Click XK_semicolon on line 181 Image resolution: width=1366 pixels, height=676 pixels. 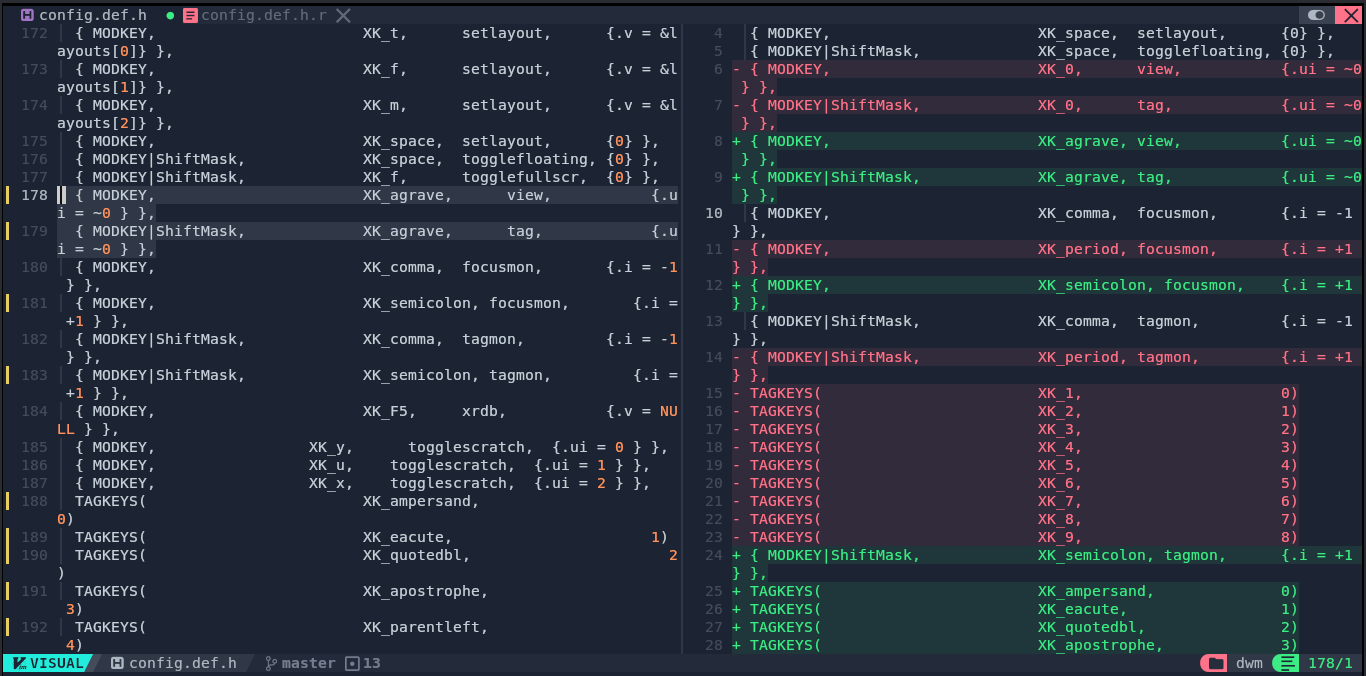[x=417, y=303]
